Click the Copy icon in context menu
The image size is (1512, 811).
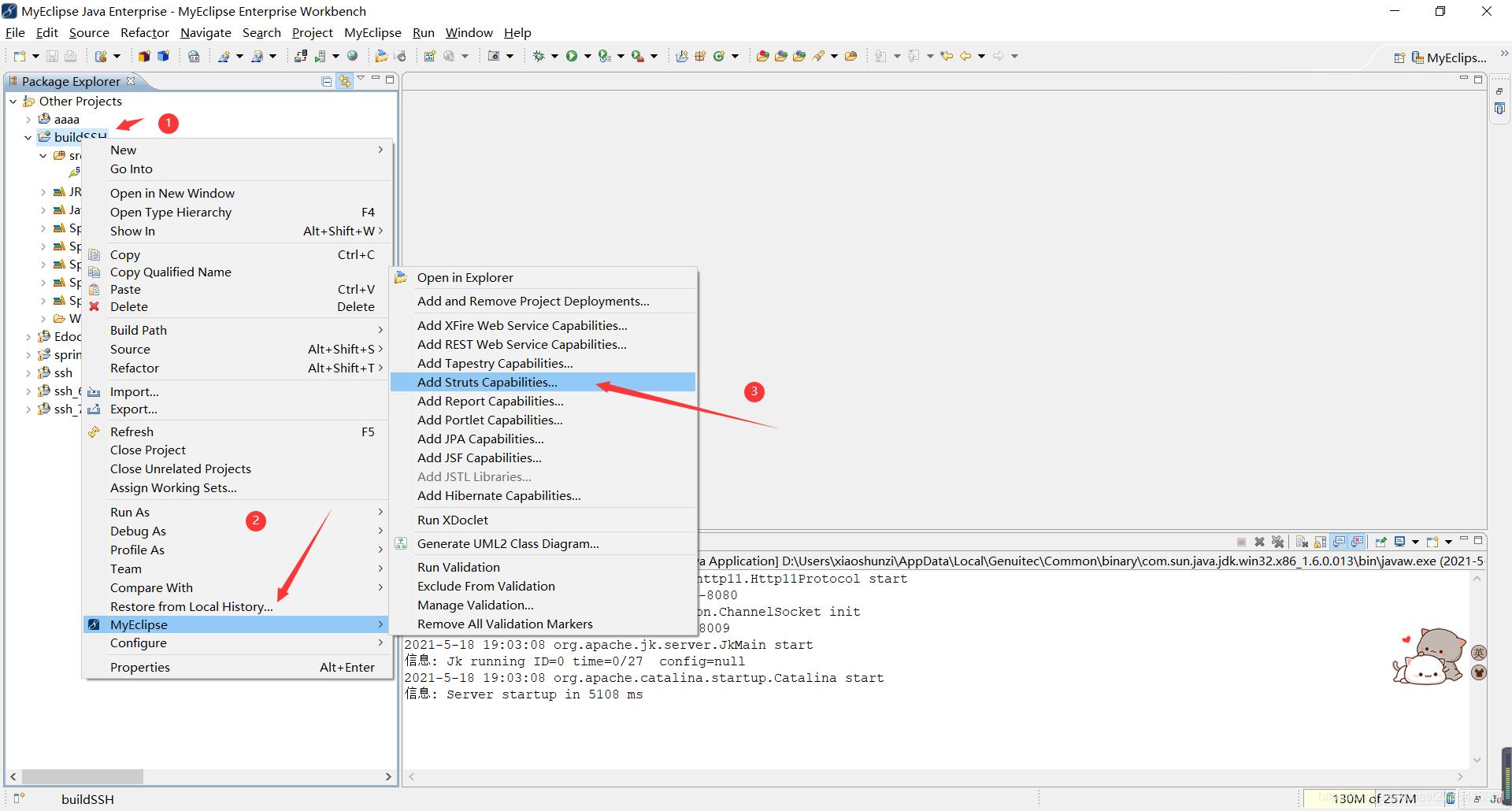tap(94, 254)
